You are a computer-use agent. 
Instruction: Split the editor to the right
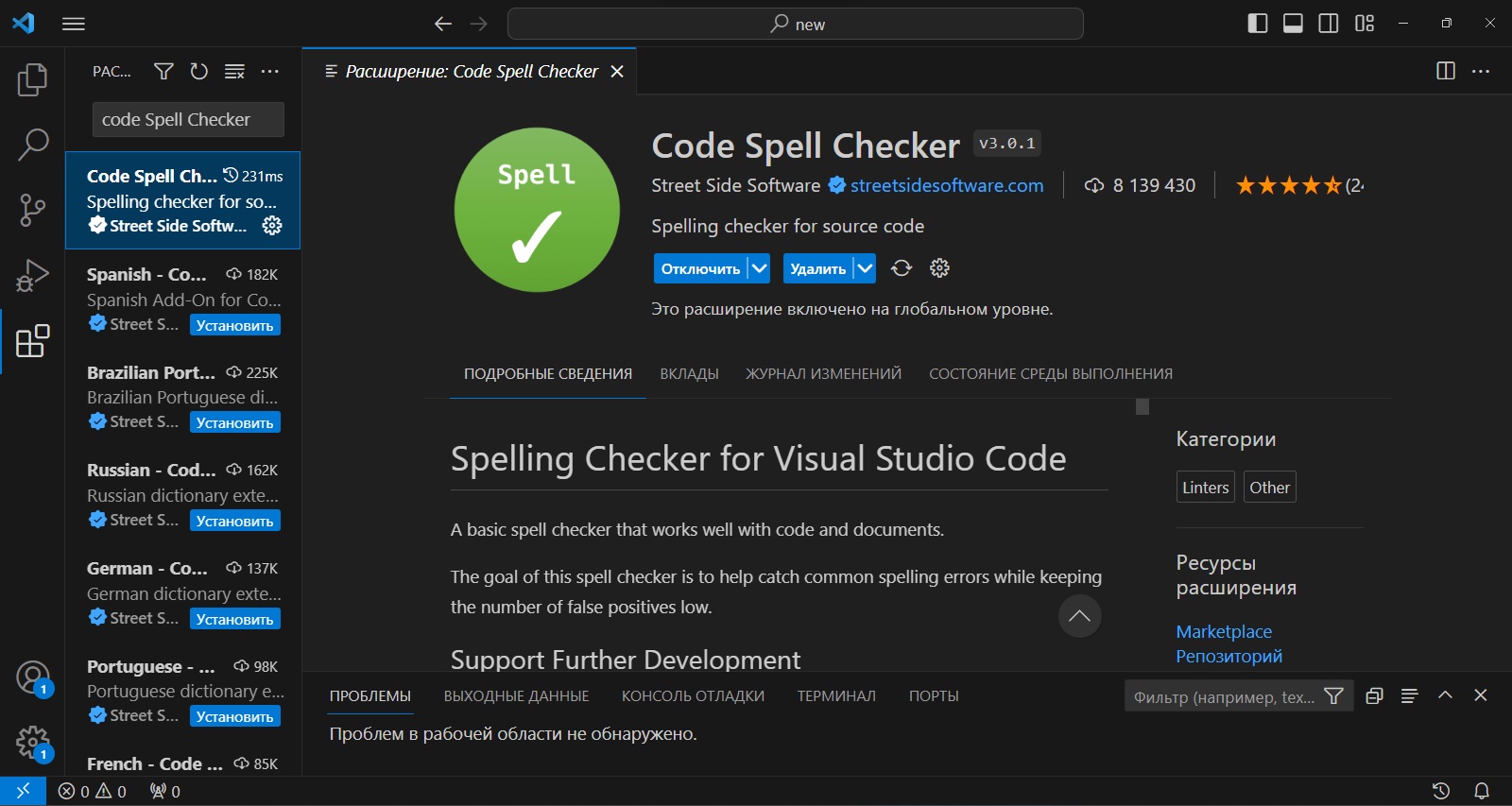click(x=1446, y=71)
